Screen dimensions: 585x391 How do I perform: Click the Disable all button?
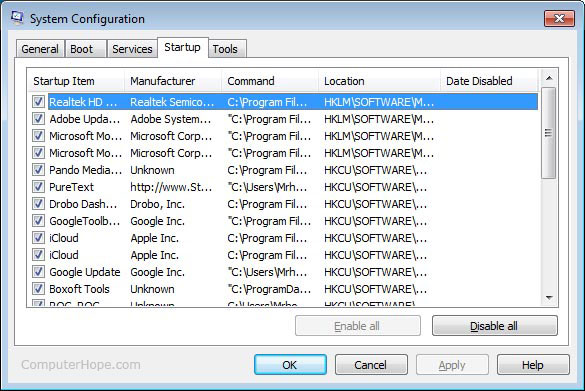495,326
